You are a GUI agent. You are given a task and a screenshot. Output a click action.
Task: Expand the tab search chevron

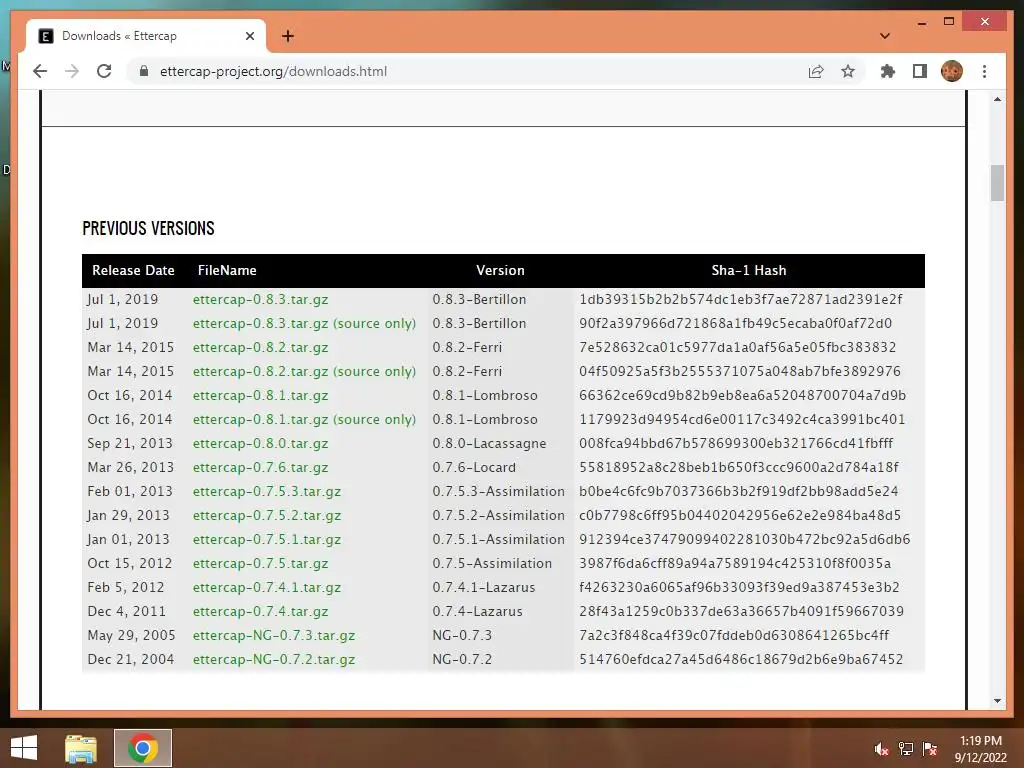pyautogui.click(x=885, y=36)
